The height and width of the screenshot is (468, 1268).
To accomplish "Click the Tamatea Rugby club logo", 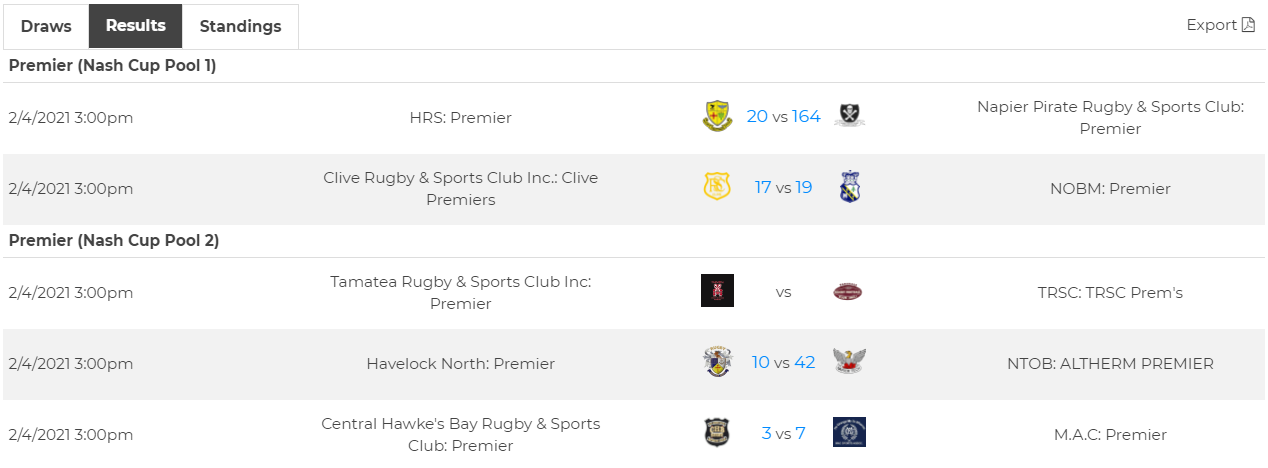I will click(717, 291).
